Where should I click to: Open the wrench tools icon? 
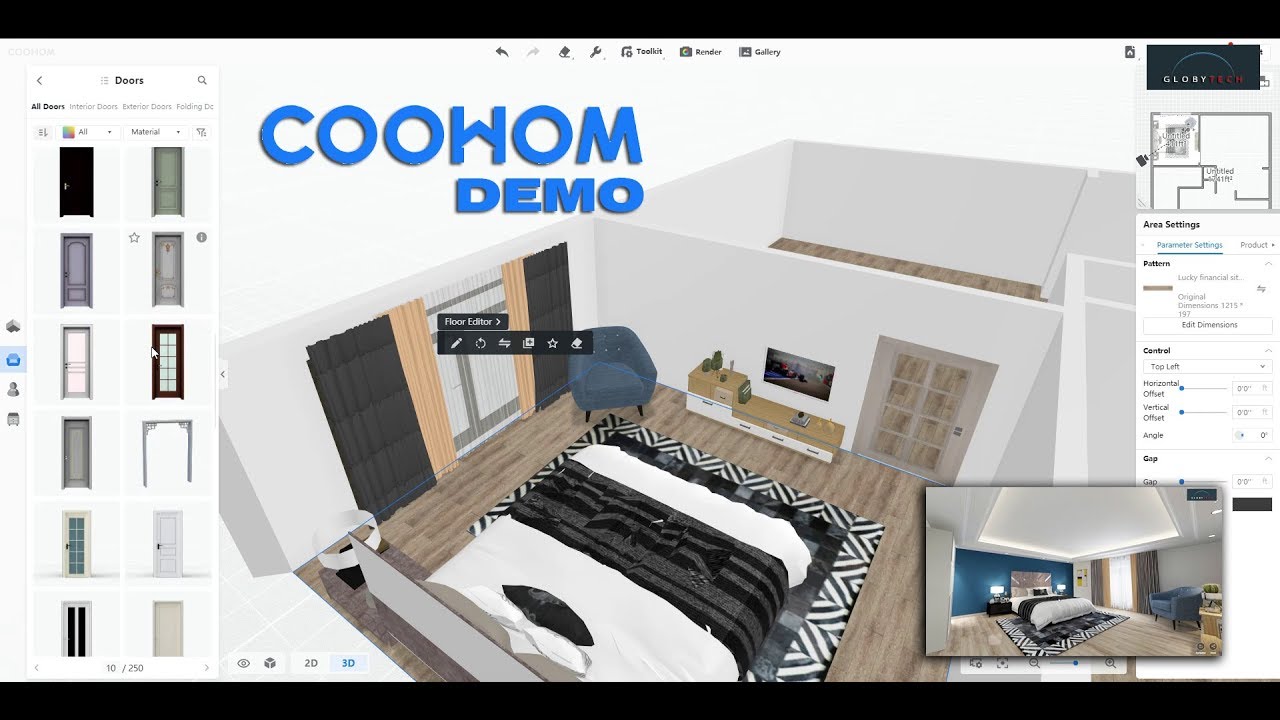tap(595, 52)
